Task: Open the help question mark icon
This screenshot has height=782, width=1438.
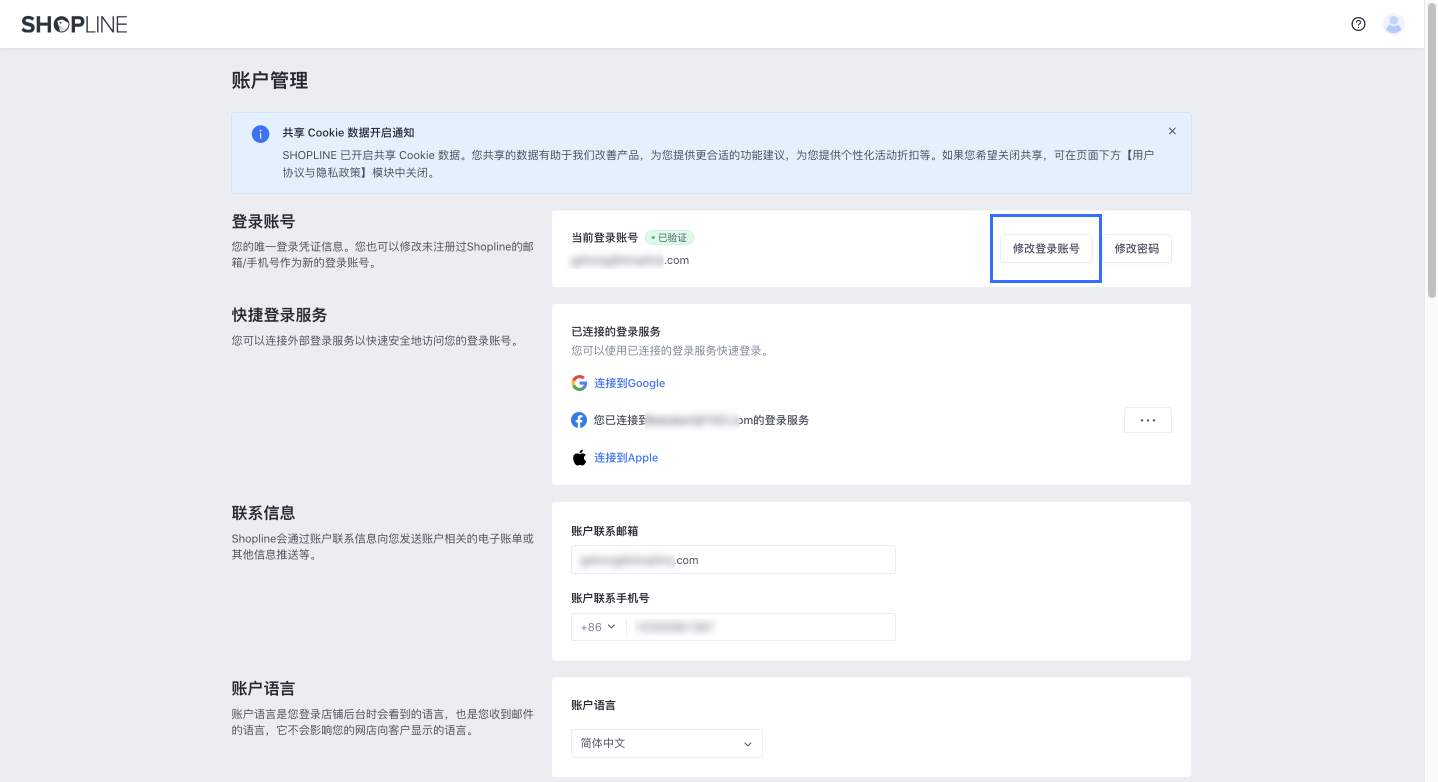Action: pyautogui.click(x=1358, y=24)
